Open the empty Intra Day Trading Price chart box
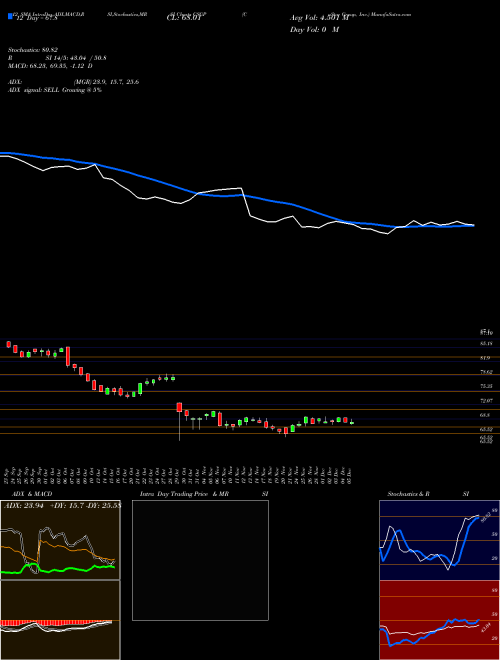Viewport: 500px width, 660px height. click(x=200, y=560)
